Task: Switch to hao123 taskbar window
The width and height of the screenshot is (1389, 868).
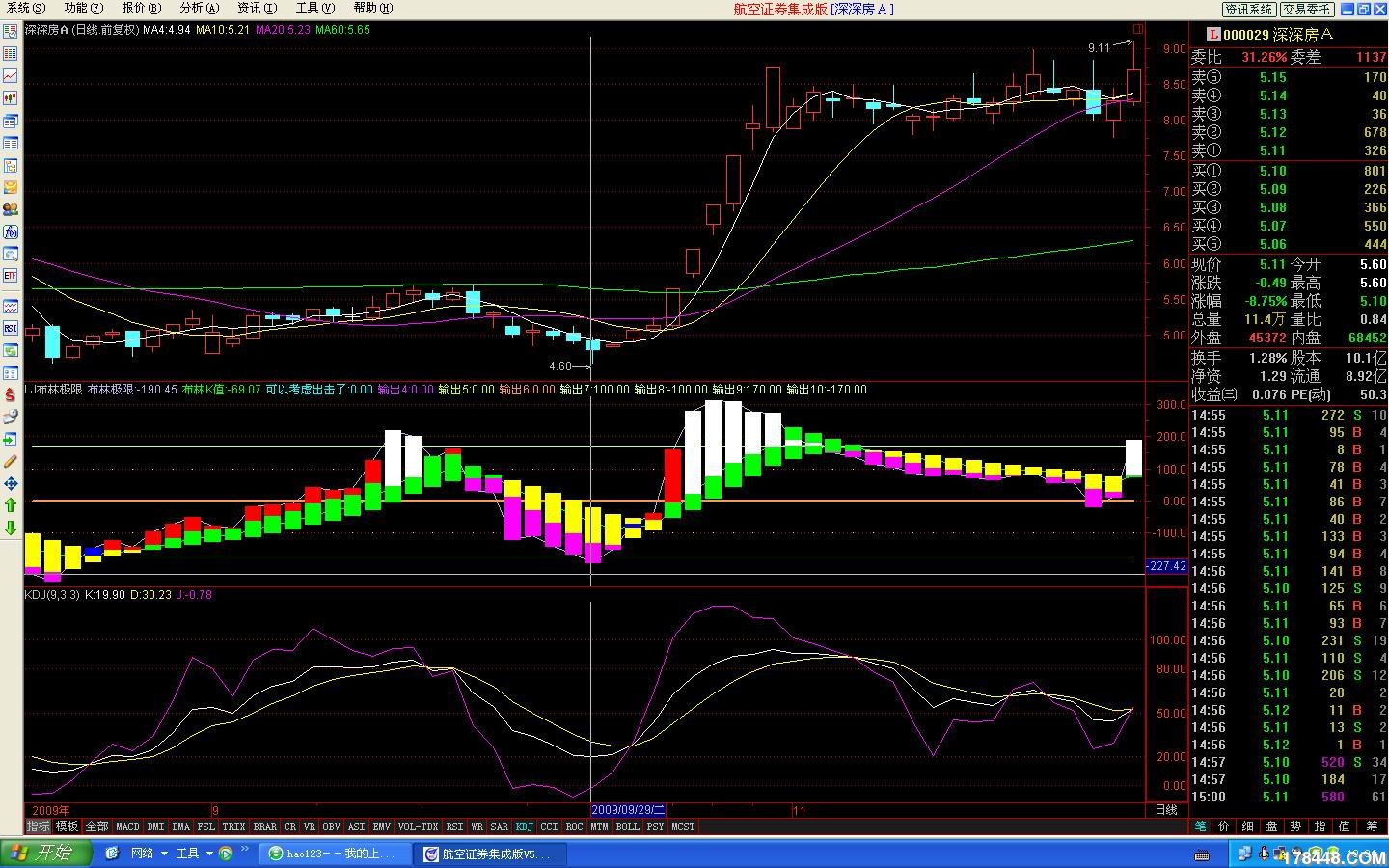Action: [335, 854]
